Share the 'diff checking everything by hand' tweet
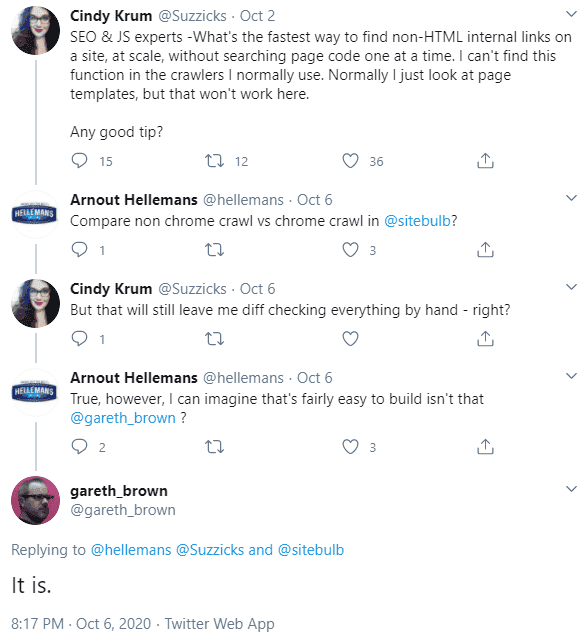The height and width of the screenshot is (637, 588). coord(485,338)
